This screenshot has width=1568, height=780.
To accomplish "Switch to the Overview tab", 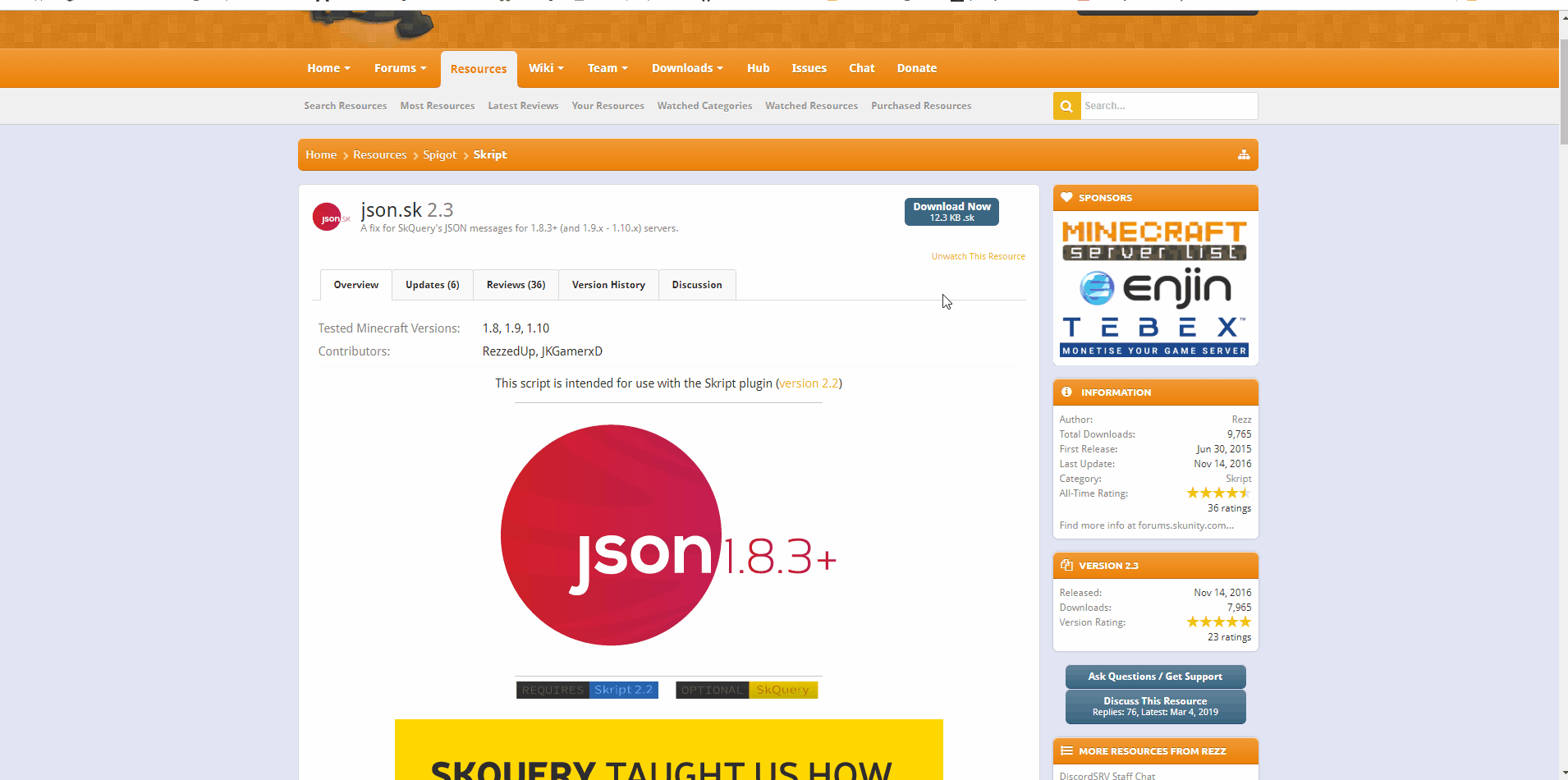I will [356, 285].
